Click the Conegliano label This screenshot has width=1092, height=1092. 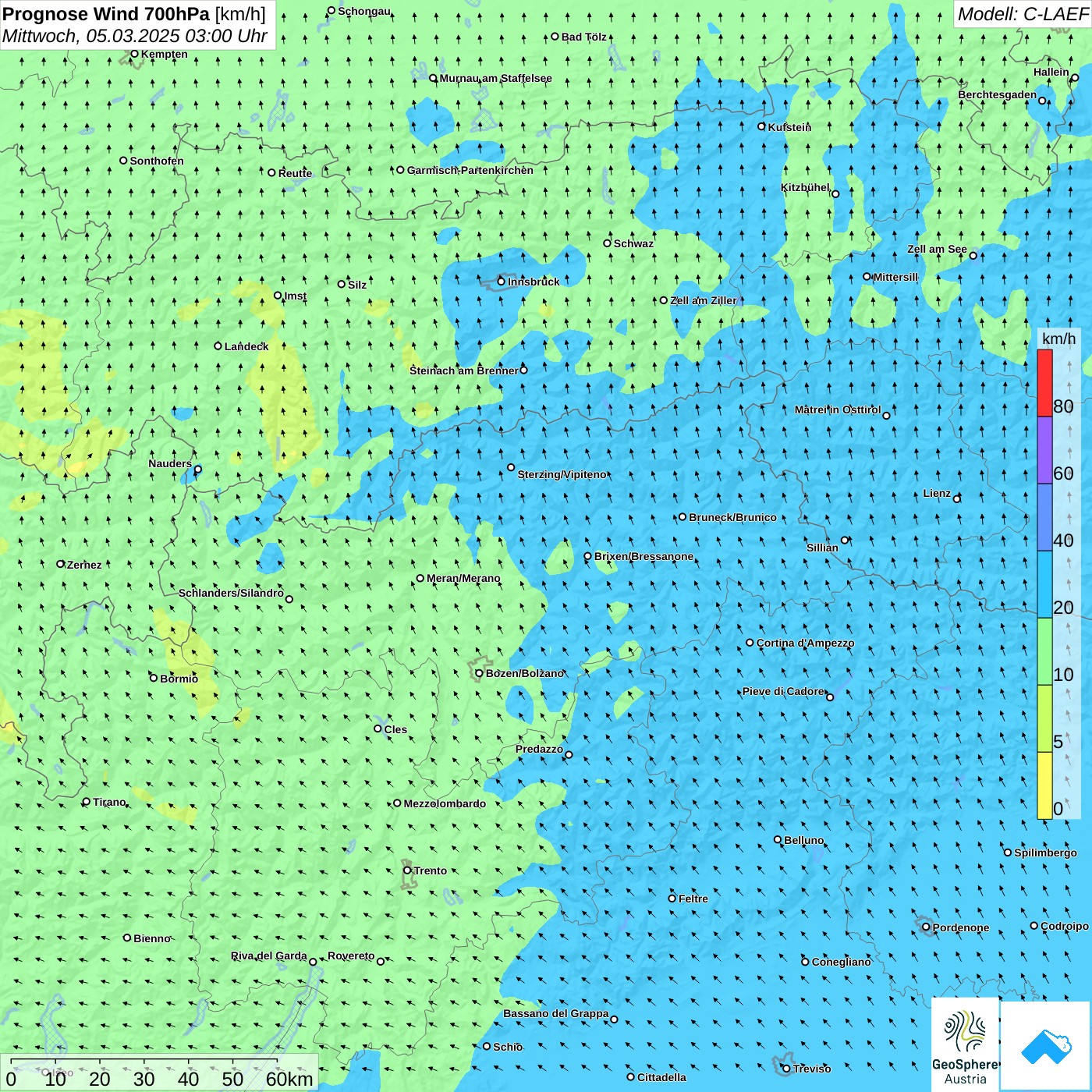pyautogui.click(x=841, y=962)
